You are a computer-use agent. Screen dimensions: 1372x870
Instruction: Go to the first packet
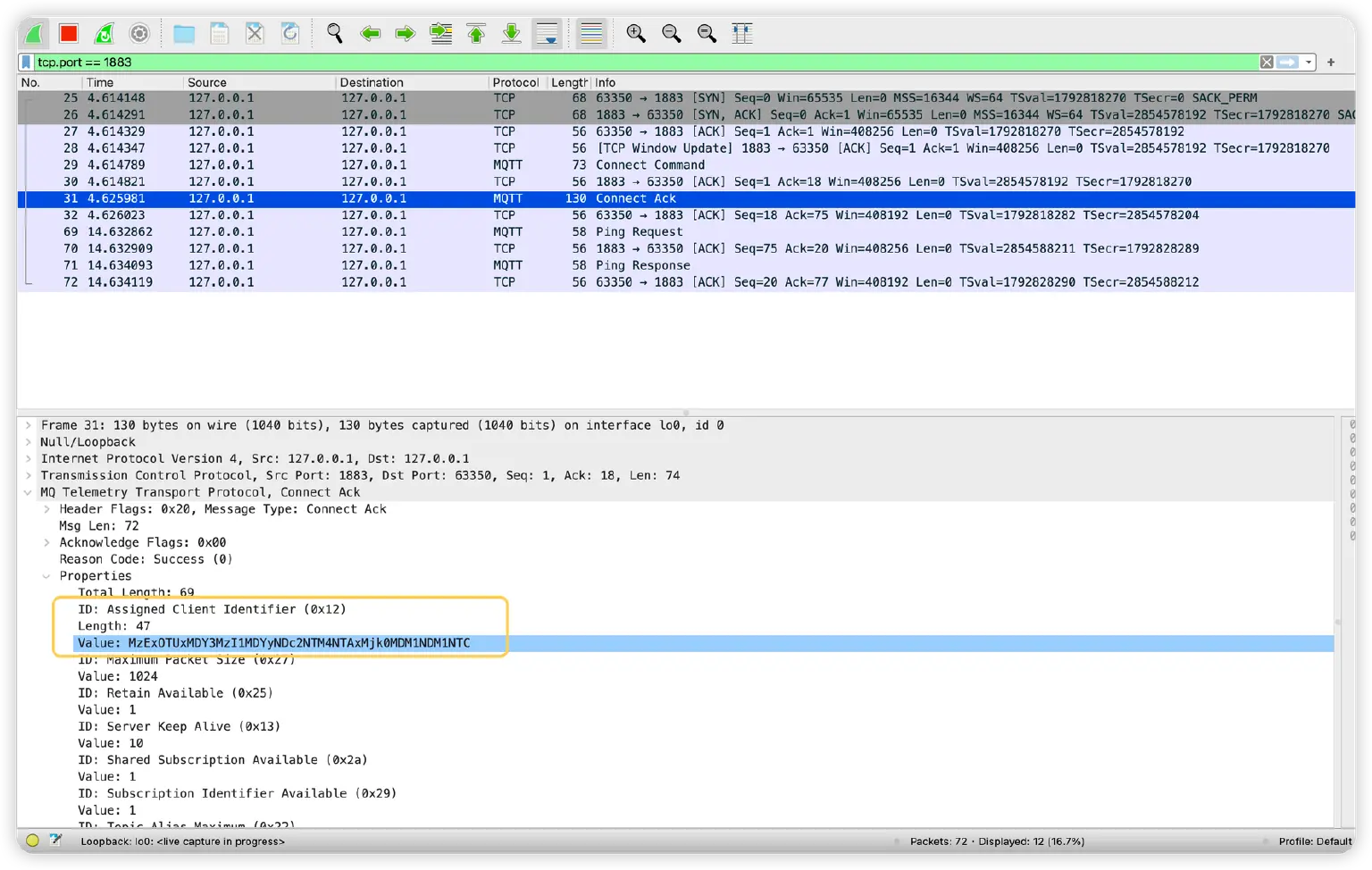pyautogui.click(x=476, y=33)
